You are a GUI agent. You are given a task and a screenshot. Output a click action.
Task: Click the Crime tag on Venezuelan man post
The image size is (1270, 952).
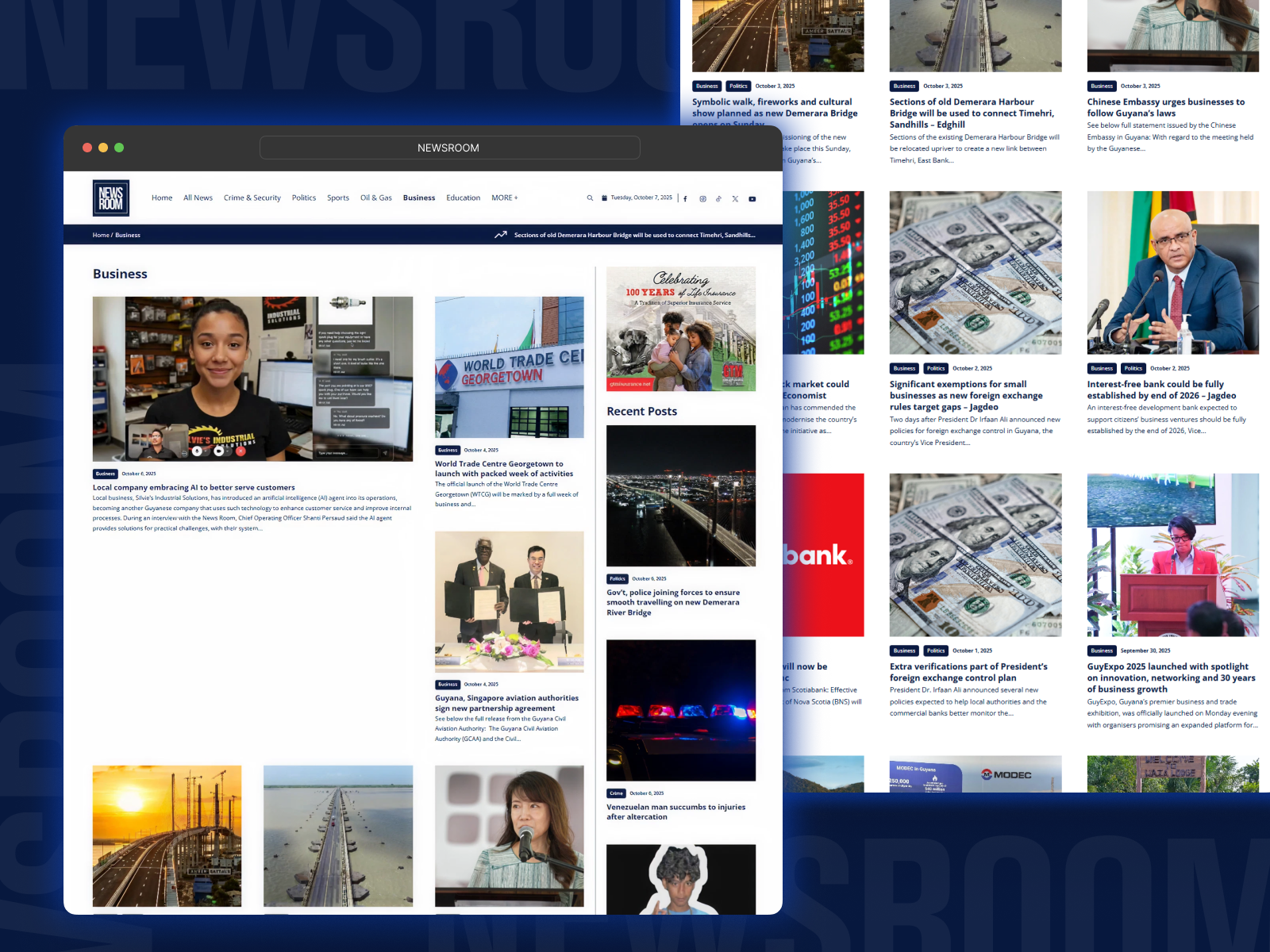pyautogui.click(x=617, y=793)
